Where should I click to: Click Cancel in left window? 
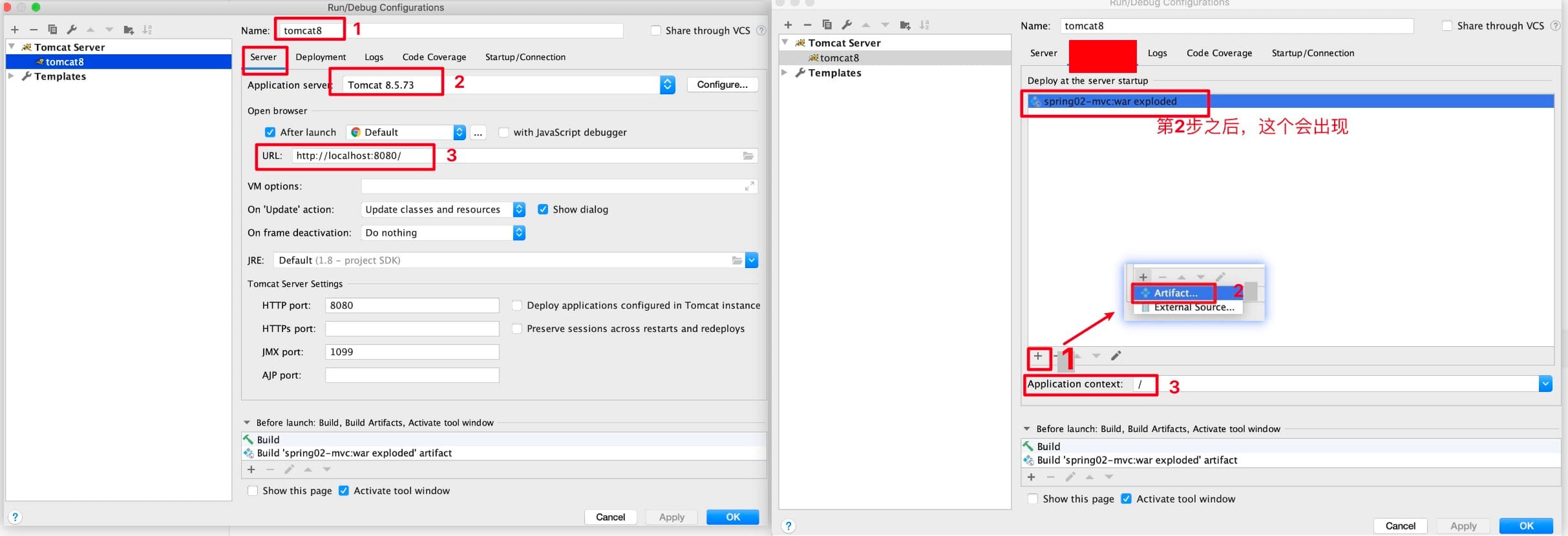pyautogui.click(x=611, y=517)
